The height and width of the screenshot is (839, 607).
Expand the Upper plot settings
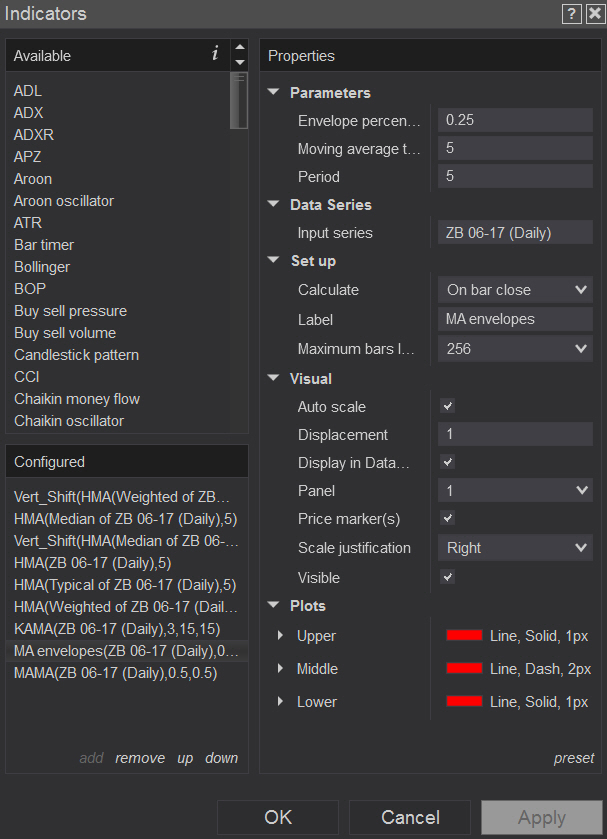pyautogui.click(x=280, y=636)
